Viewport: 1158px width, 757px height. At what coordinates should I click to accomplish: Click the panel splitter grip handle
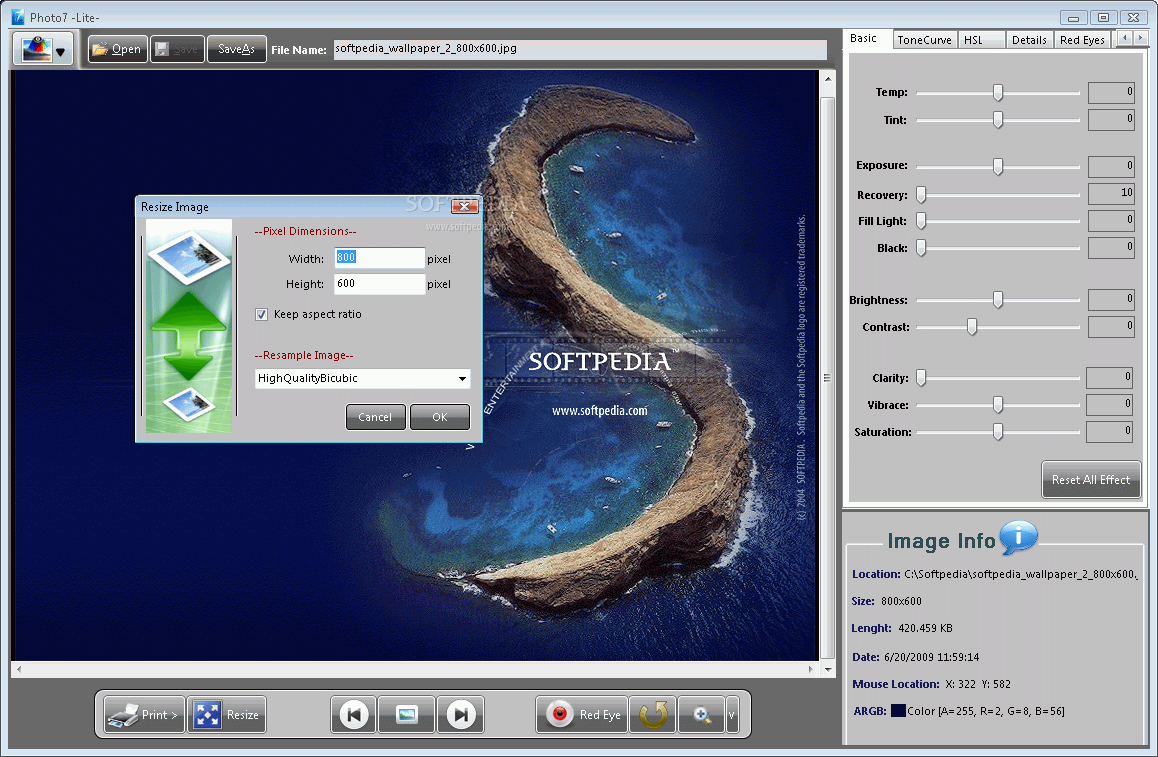tap(827, 377)
